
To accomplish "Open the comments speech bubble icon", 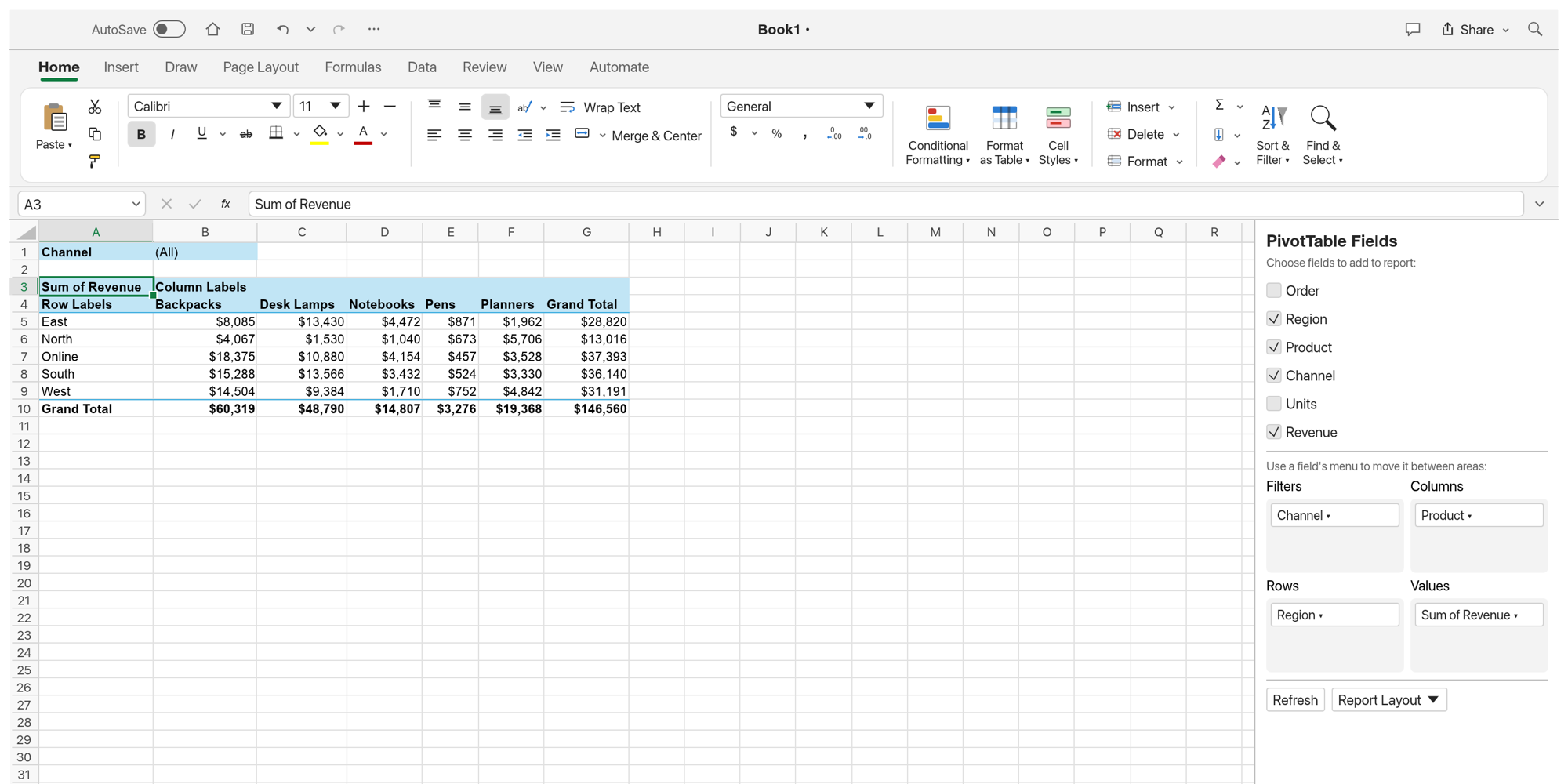I will pos(1413,29).
